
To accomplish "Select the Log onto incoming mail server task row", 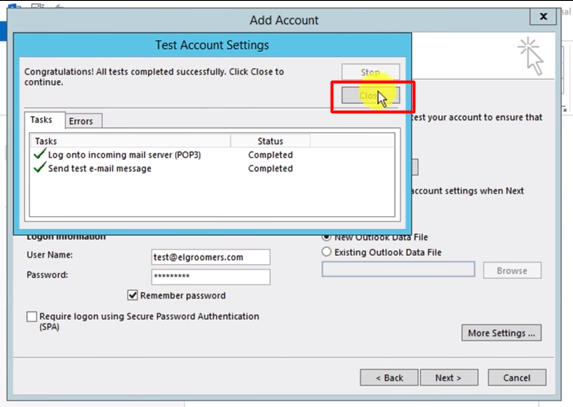I will pos(212,155).
